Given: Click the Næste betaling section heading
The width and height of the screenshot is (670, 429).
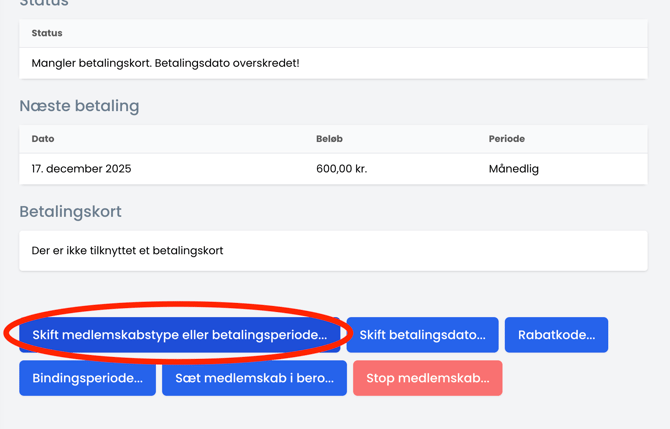Looking at the screenshot, I should coord(79,106).
